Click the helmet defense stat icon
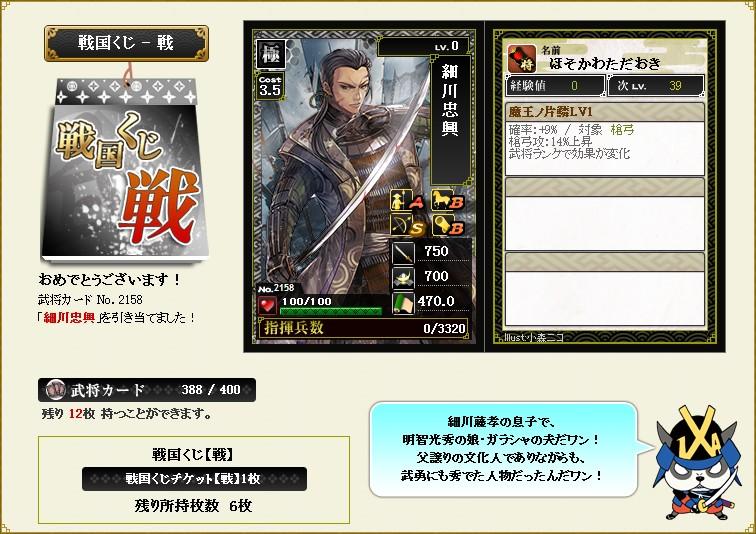 [403, 278]
